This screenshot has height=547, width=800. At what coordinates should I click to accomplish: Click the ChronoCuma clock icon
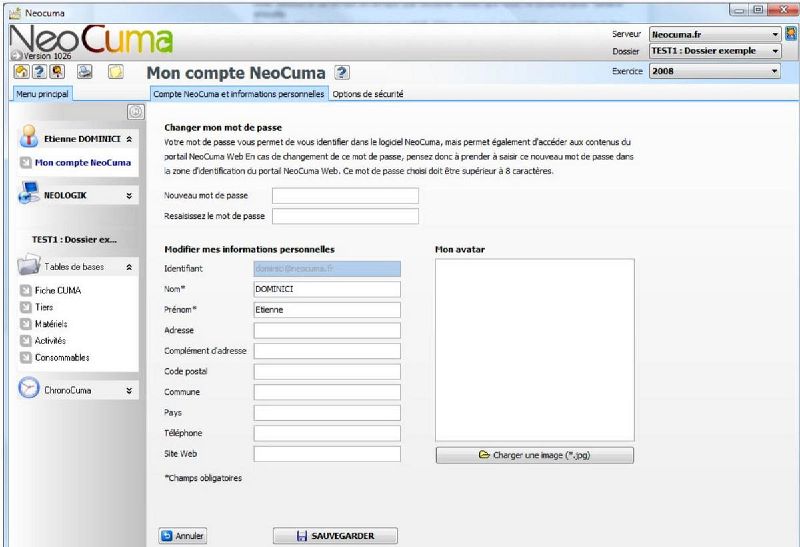[x=29, y=388]
